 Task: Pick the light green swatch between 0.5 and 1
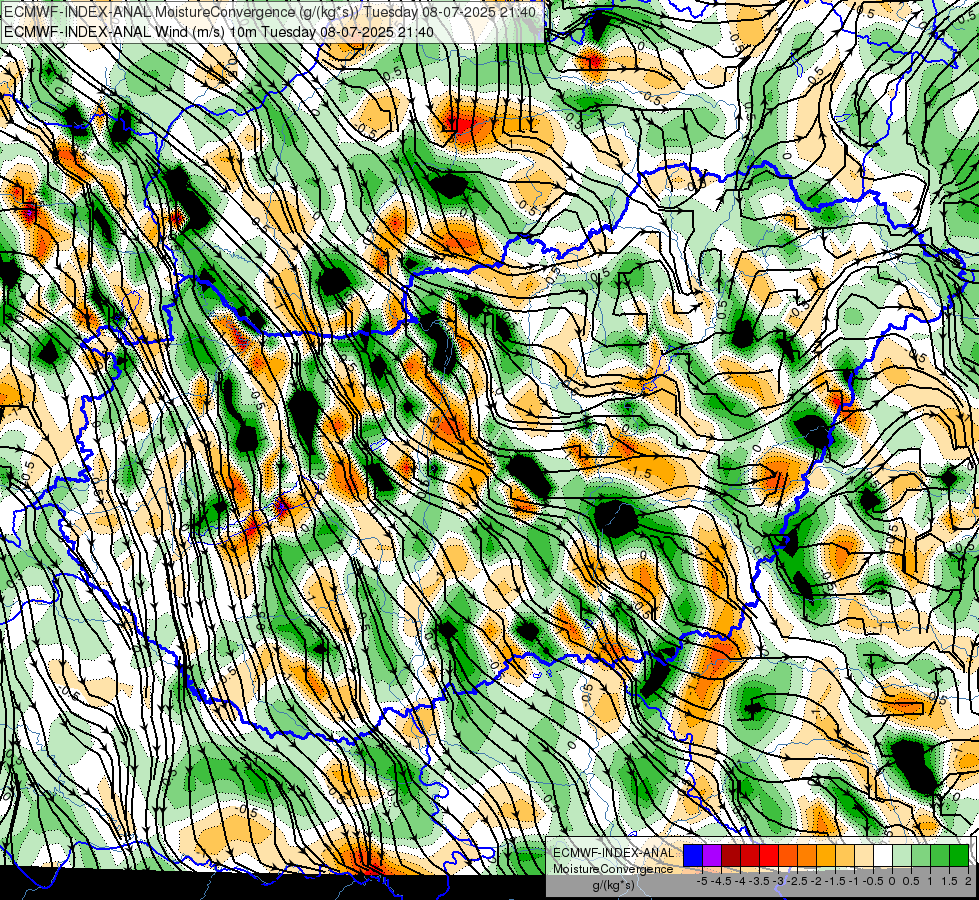[921, 855]
